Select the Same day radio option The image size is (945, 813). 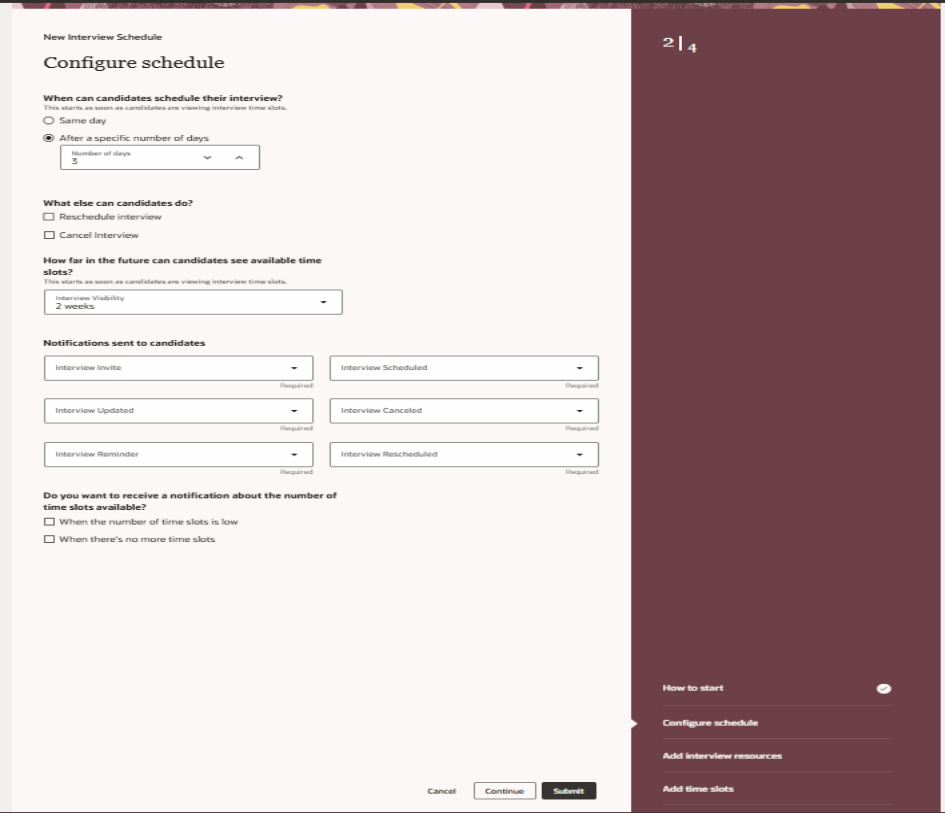(x=49, y=121)
